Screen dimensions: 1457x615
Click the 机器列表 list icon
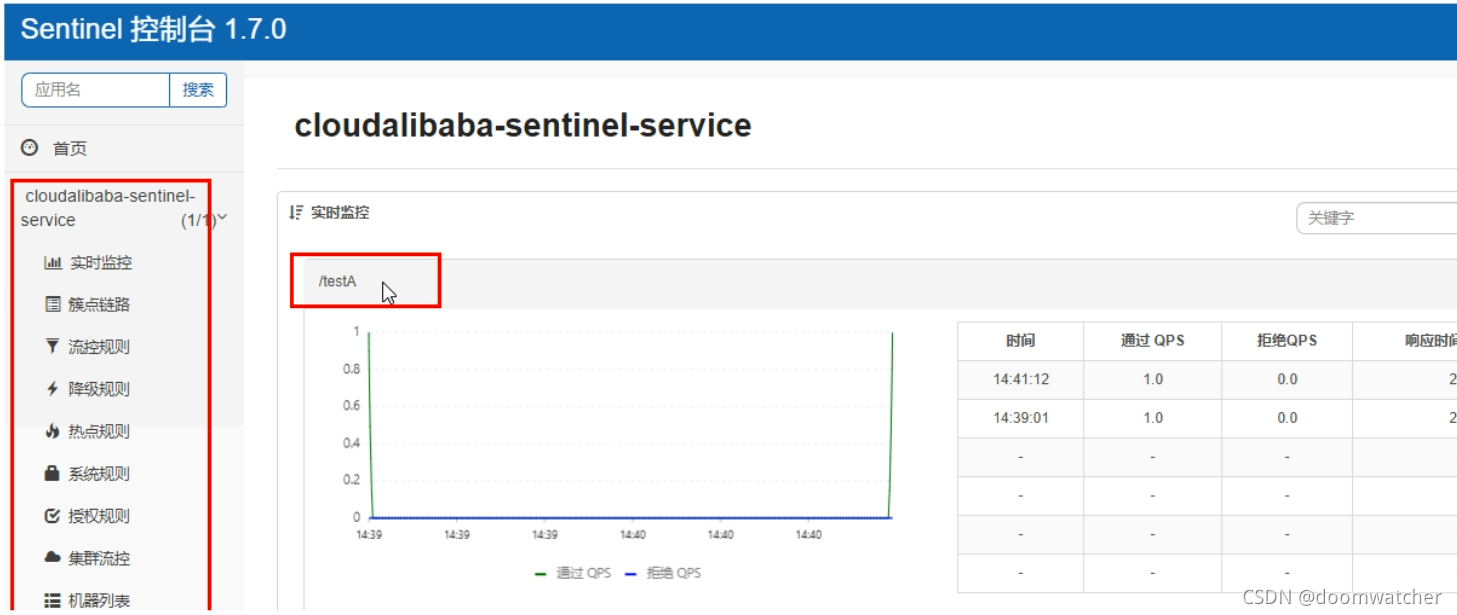[53, 600]
